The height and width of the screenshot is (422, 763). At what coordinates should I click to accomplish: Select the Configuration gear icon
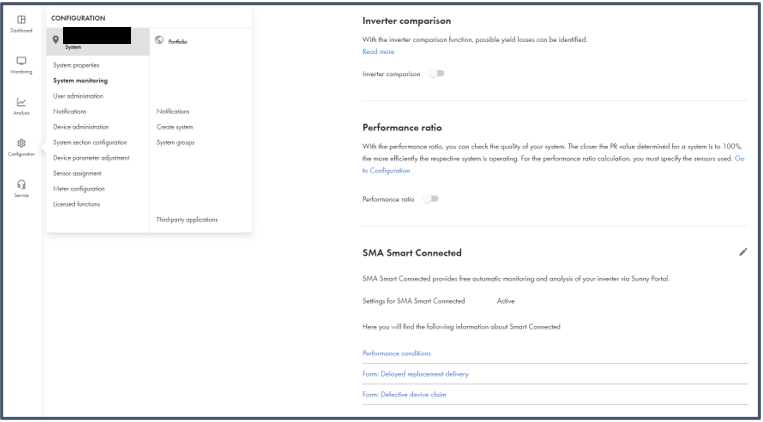(21, 144)
